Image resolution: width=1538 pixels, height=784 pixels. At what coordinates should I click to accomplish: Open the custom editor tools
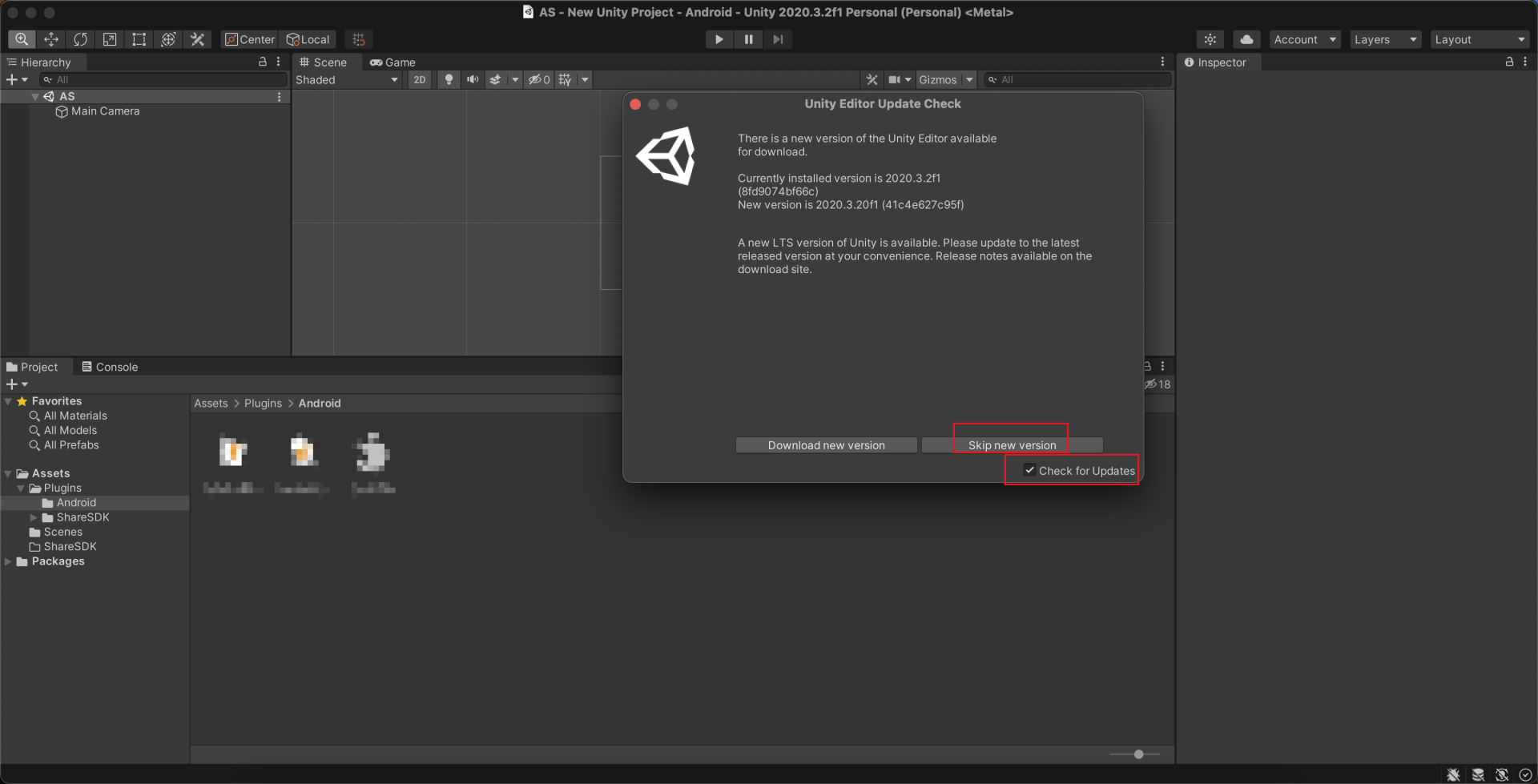click(x=197, y=39)
